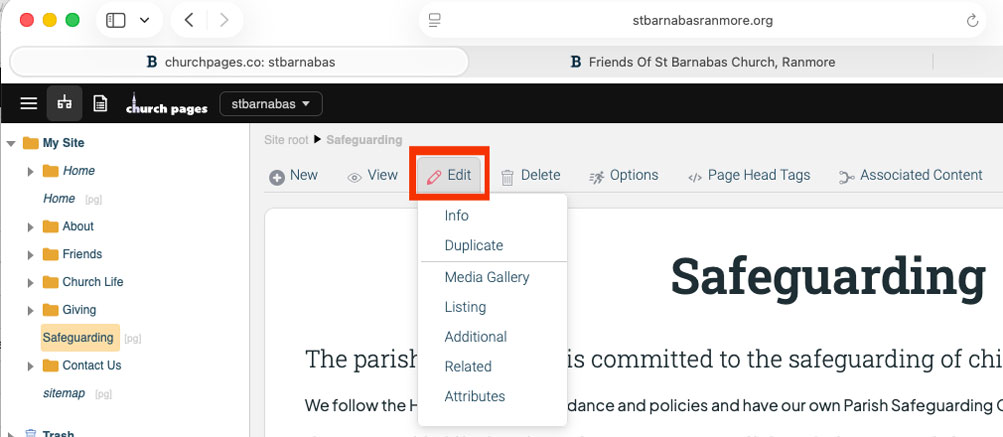The width and height of the screenshot is (1003, 437).
Task: Click the New toolbar button
Action: pos(294,176)
